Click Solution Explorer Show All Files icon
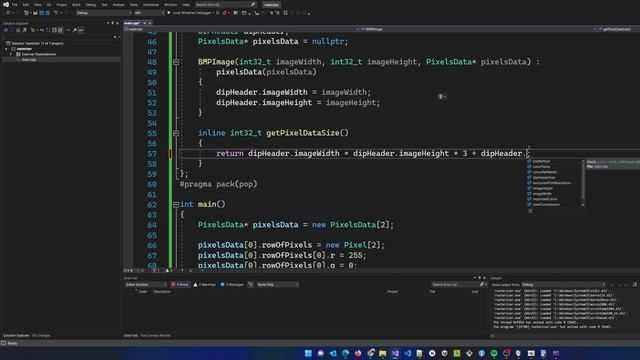Image resolution: width=640 pixels, height=360 pixels. (60, 30)
